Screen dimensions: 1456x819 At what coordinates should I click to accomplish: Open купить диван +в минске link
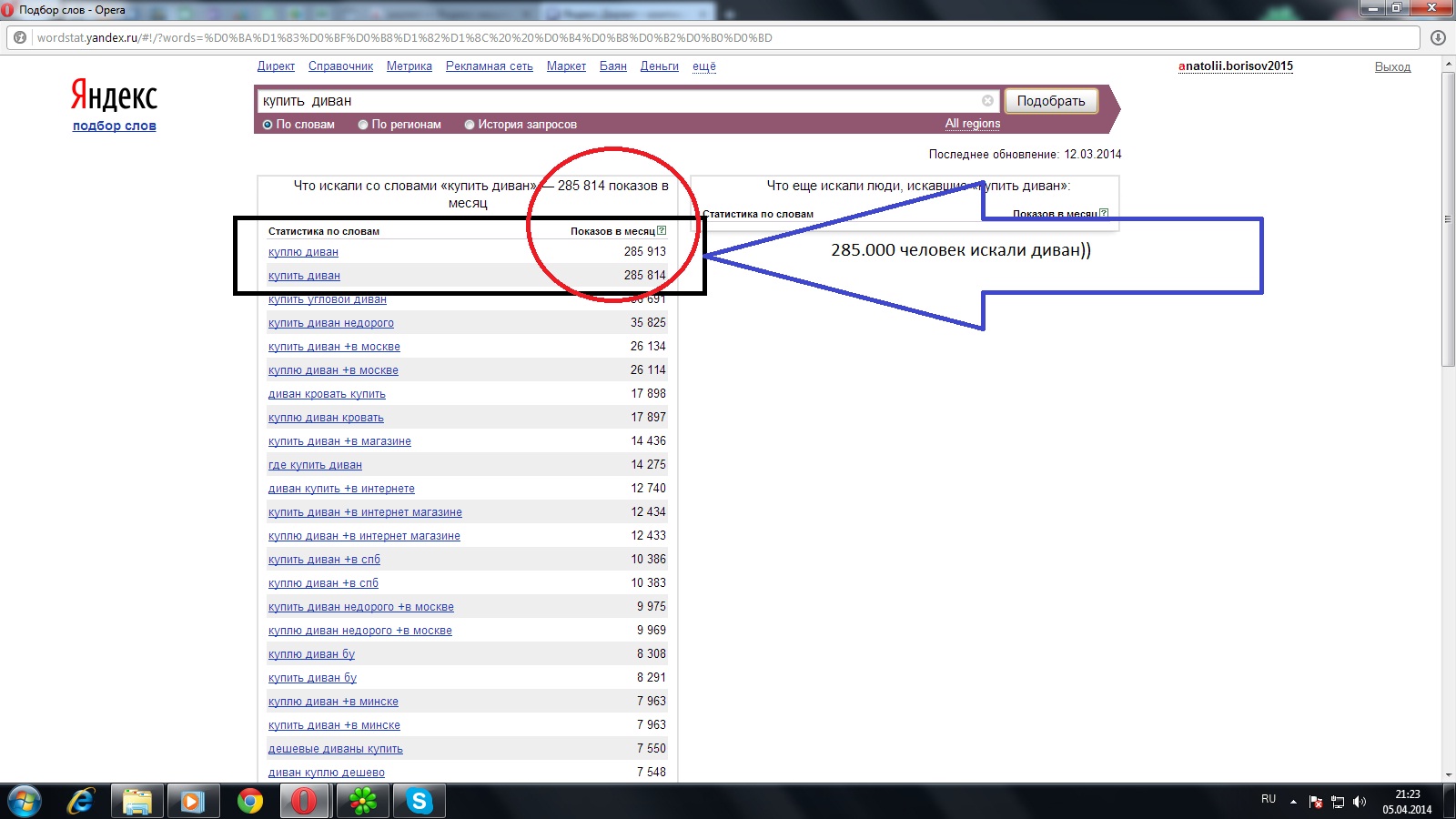click(334, 725)
